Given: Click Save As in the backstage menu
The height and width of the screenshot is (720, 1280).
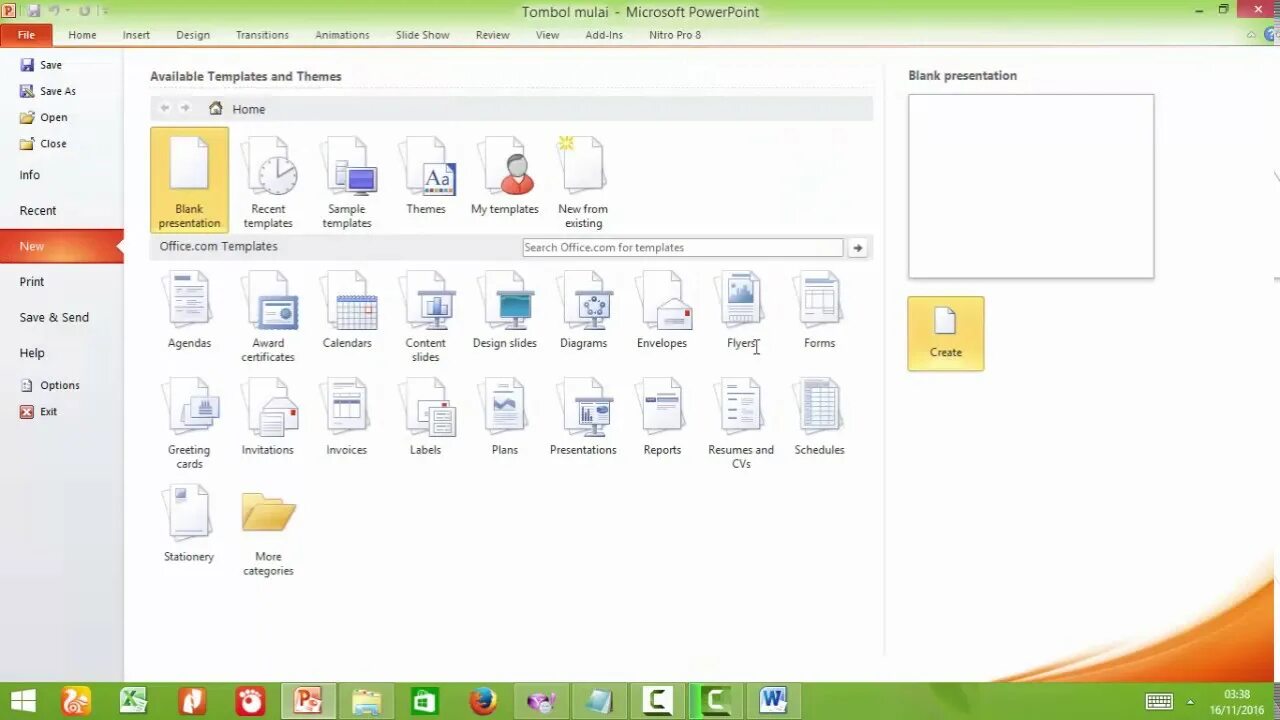Looking at the screenshot, I should coord(48,91).
